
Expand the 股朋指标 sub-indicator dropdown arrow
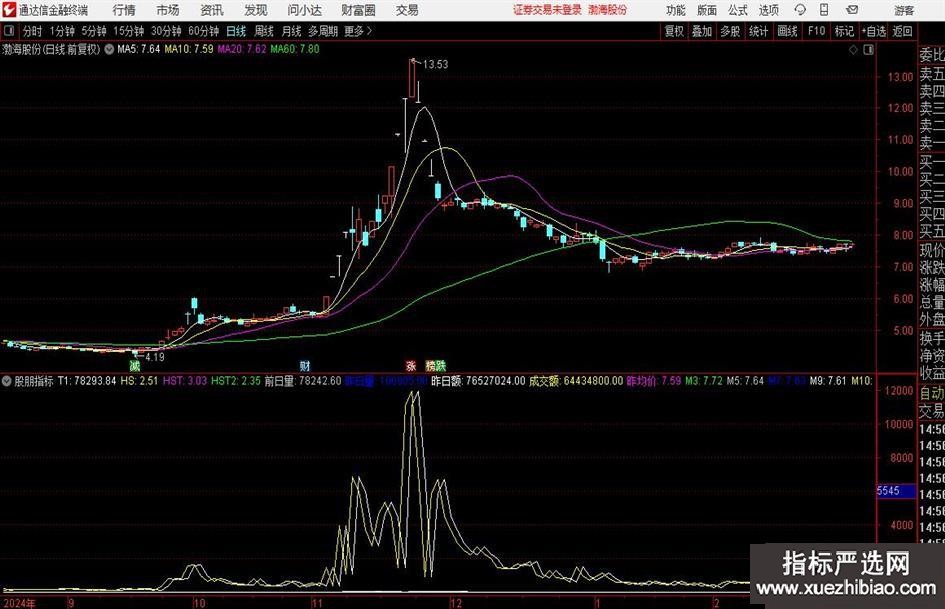click(x=7, y=381)
